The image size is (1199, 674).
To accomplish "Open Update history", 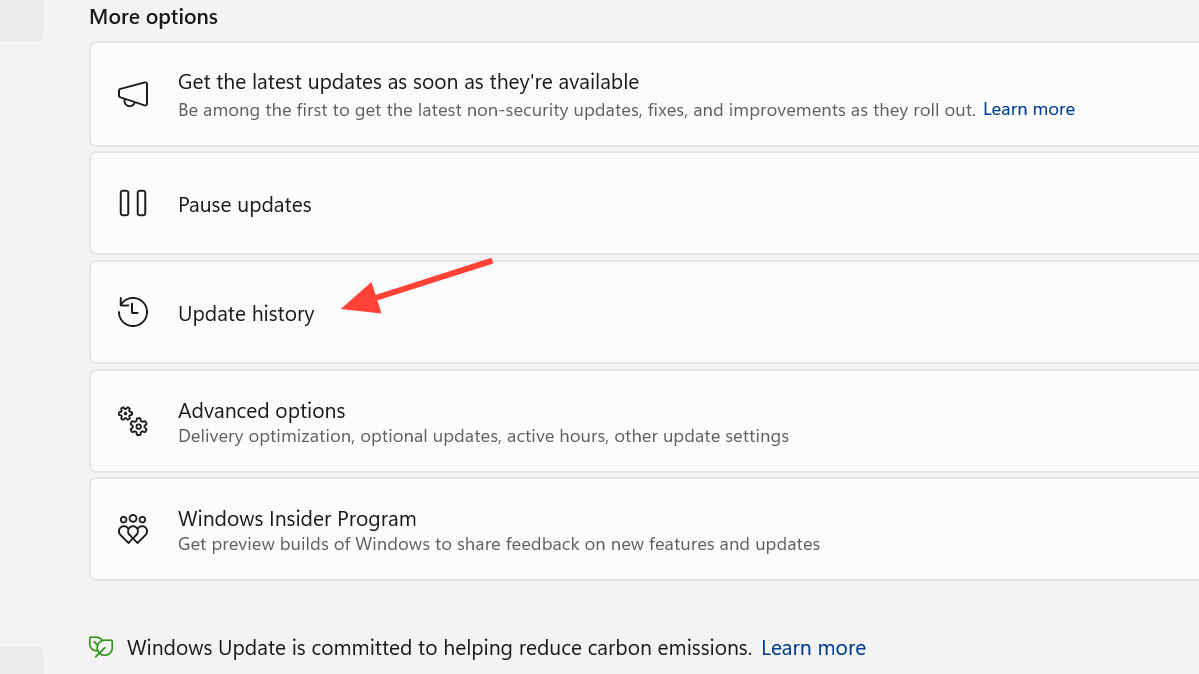I will coord(246,314).
